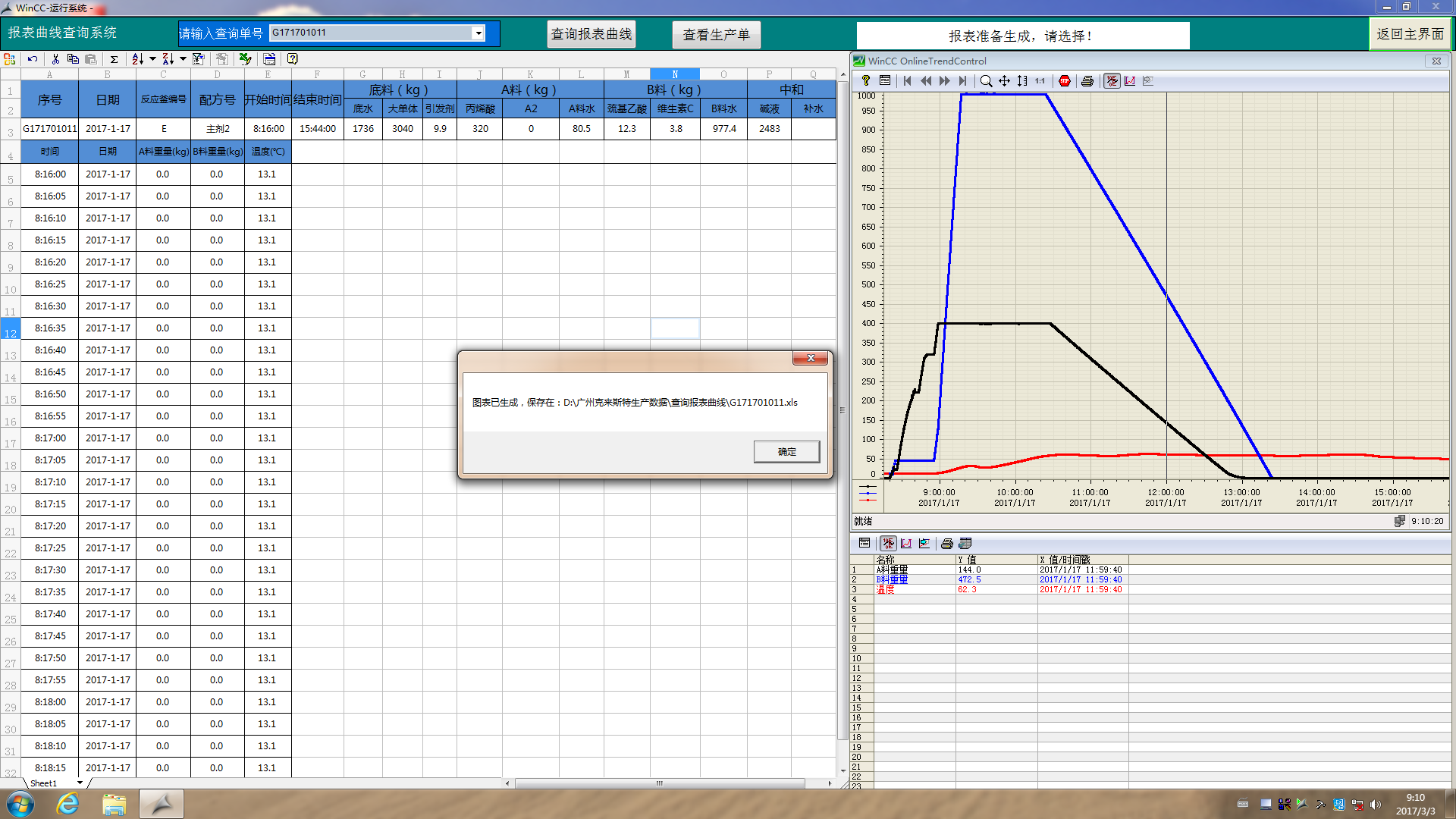Expand the ascending sort A-Z dropdown arrow
The width and height of the screenshot is (1456, 819).
point(152,59)
